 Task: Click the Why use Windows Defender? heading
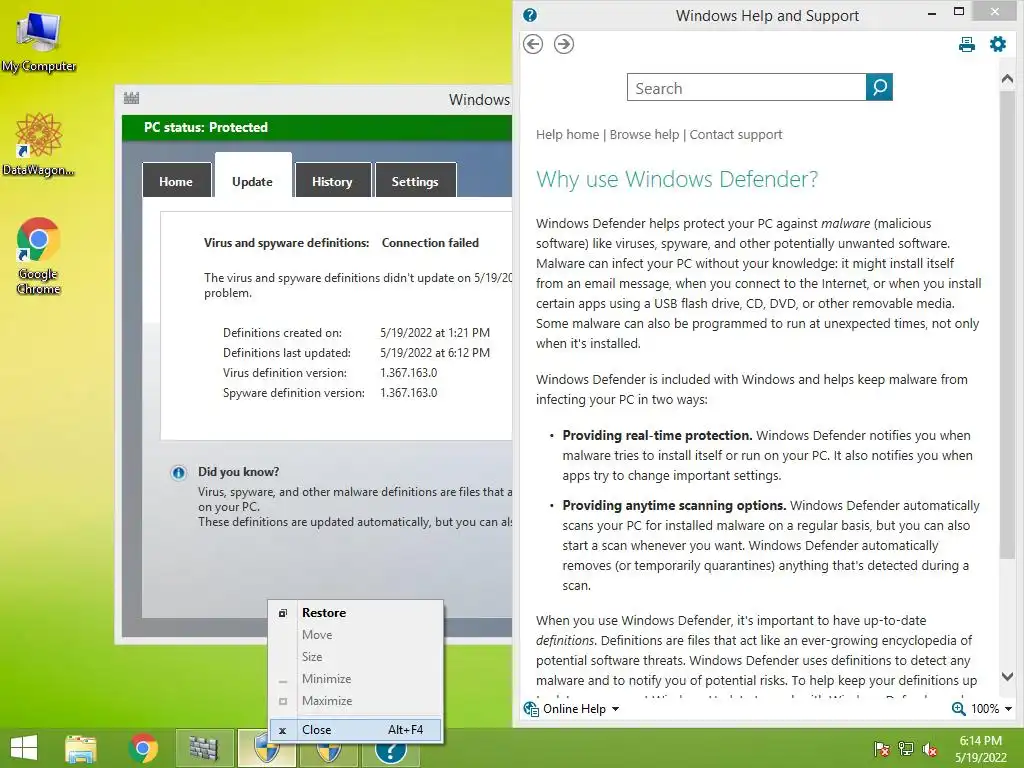click(677, 179)
